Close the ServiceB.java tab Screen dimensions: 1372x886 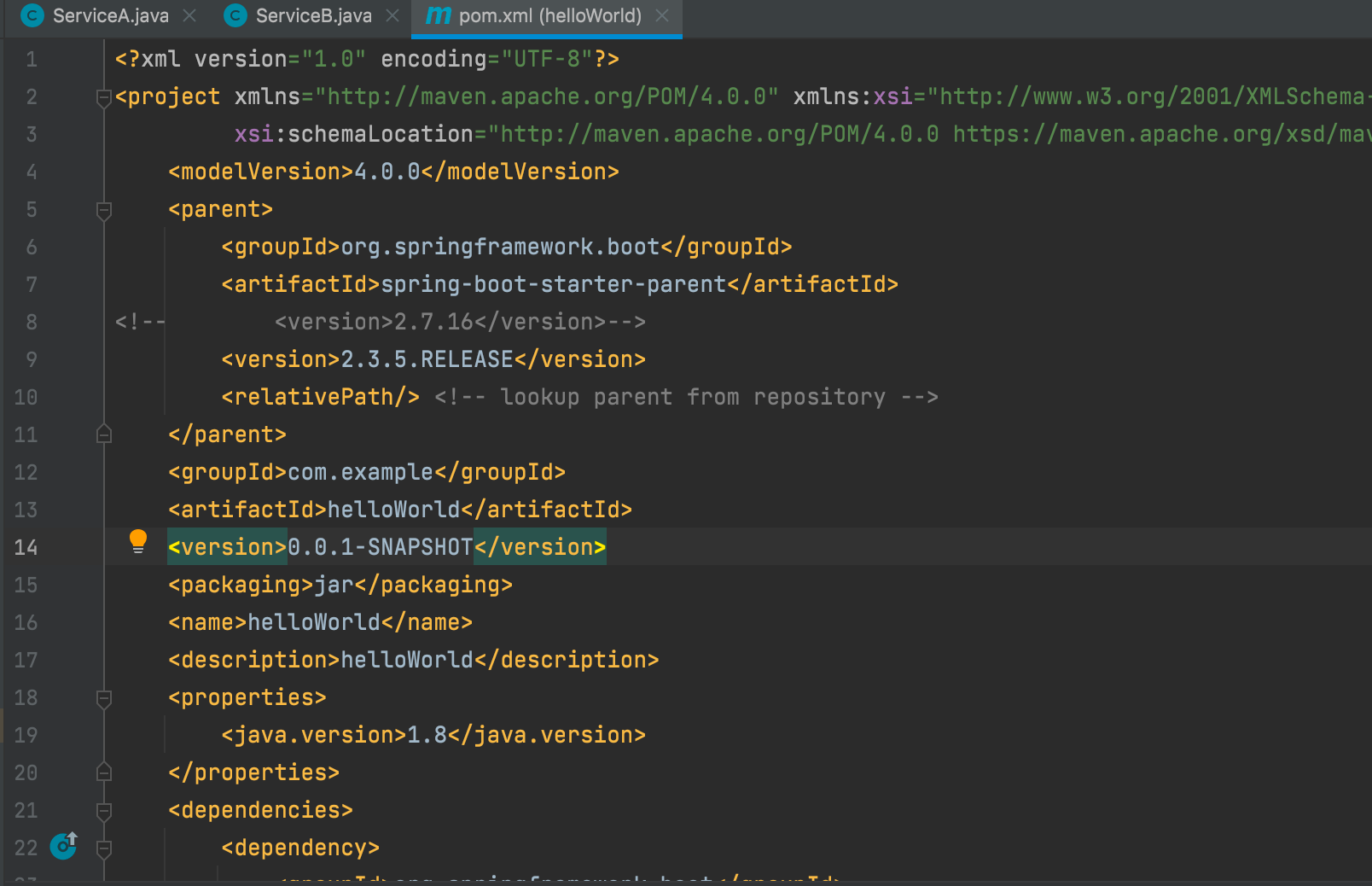[392, 16]
